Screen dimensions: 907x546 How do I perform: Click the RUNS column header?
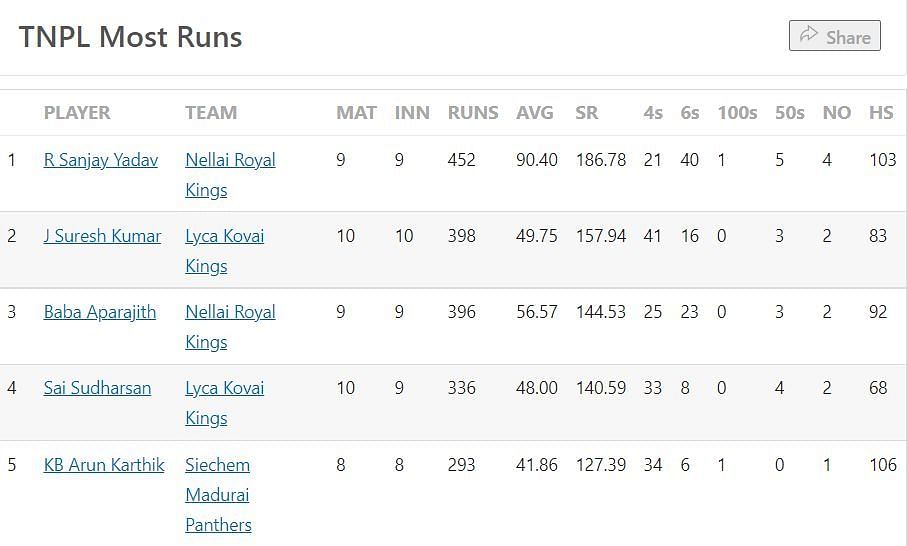[473, 113]
